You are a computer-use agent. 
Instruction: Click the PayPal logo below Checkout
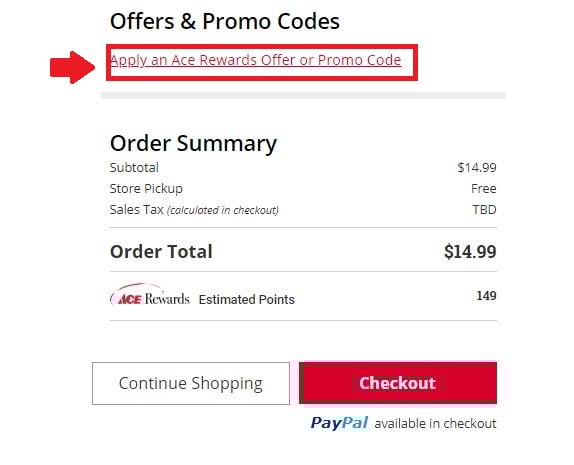(339, 423)
